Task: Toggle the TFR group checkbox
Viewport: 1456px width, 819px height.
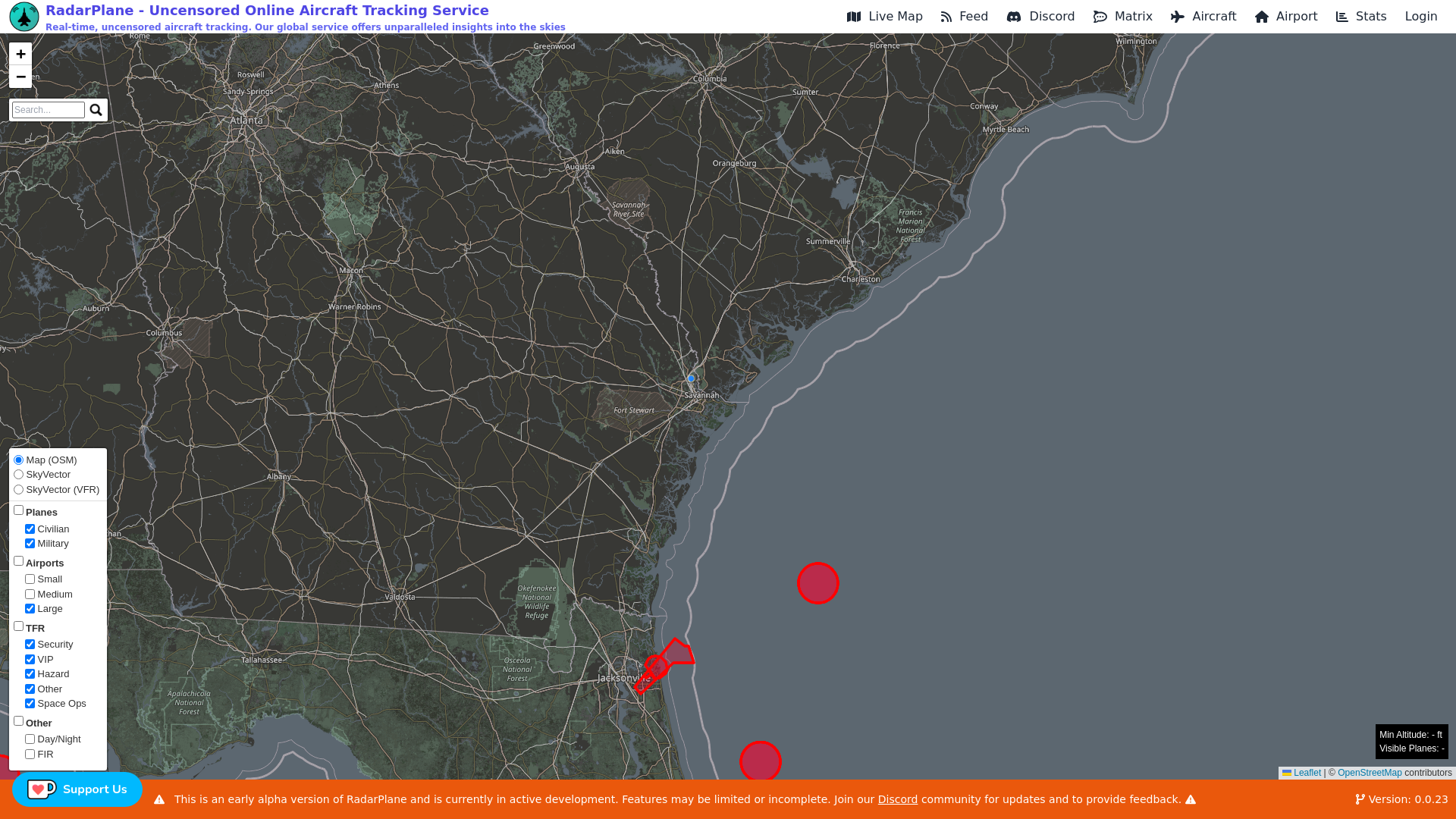Action: click(x=19, y=626)
